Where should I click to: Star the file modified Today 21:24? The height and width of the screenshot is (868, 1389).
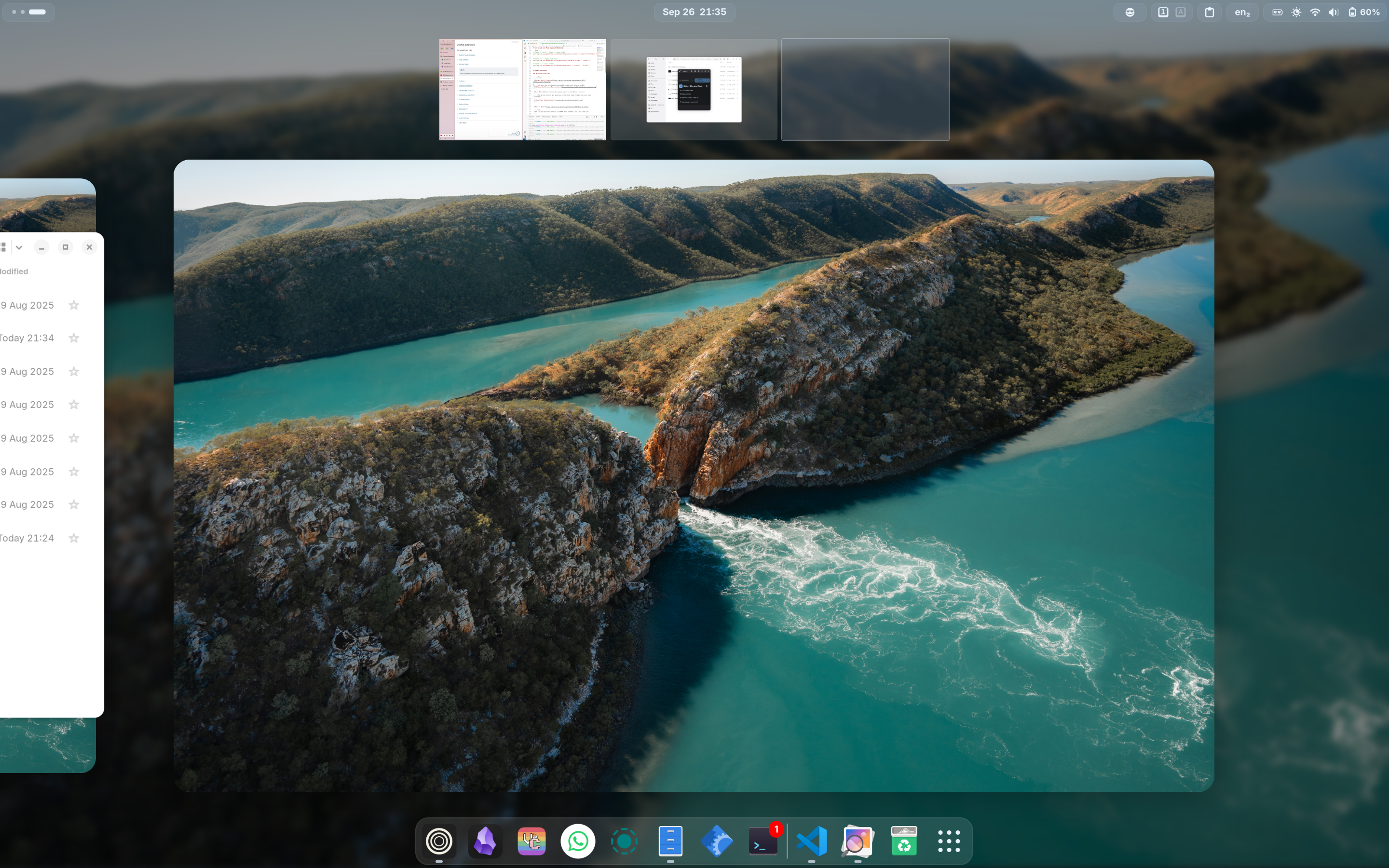tap(74, 539)
